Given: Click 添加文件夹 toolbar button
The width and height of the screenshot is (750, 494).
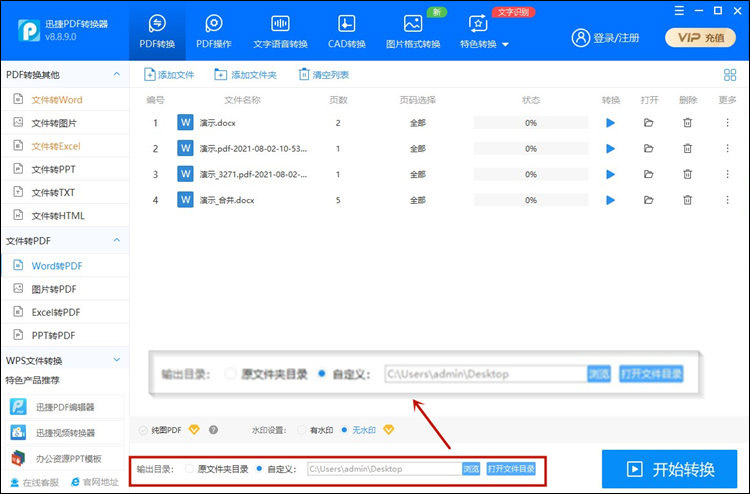Looking at the screenshot, I should click(x=245, y=75).
